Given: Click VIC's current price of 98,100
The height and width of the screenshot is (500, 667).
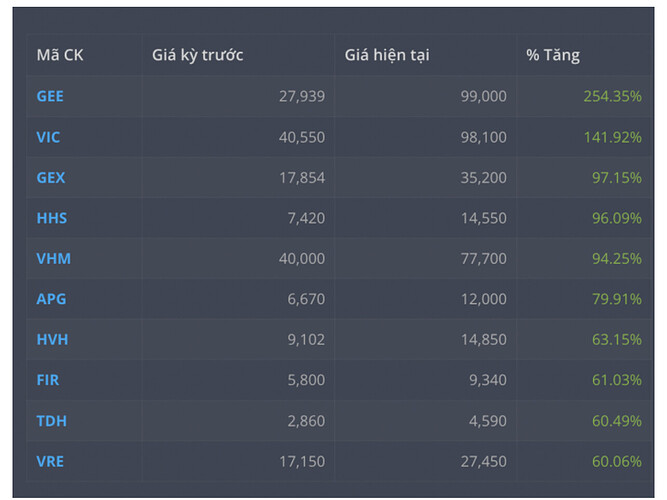Looking at the screenshot, I should [482, 137].
